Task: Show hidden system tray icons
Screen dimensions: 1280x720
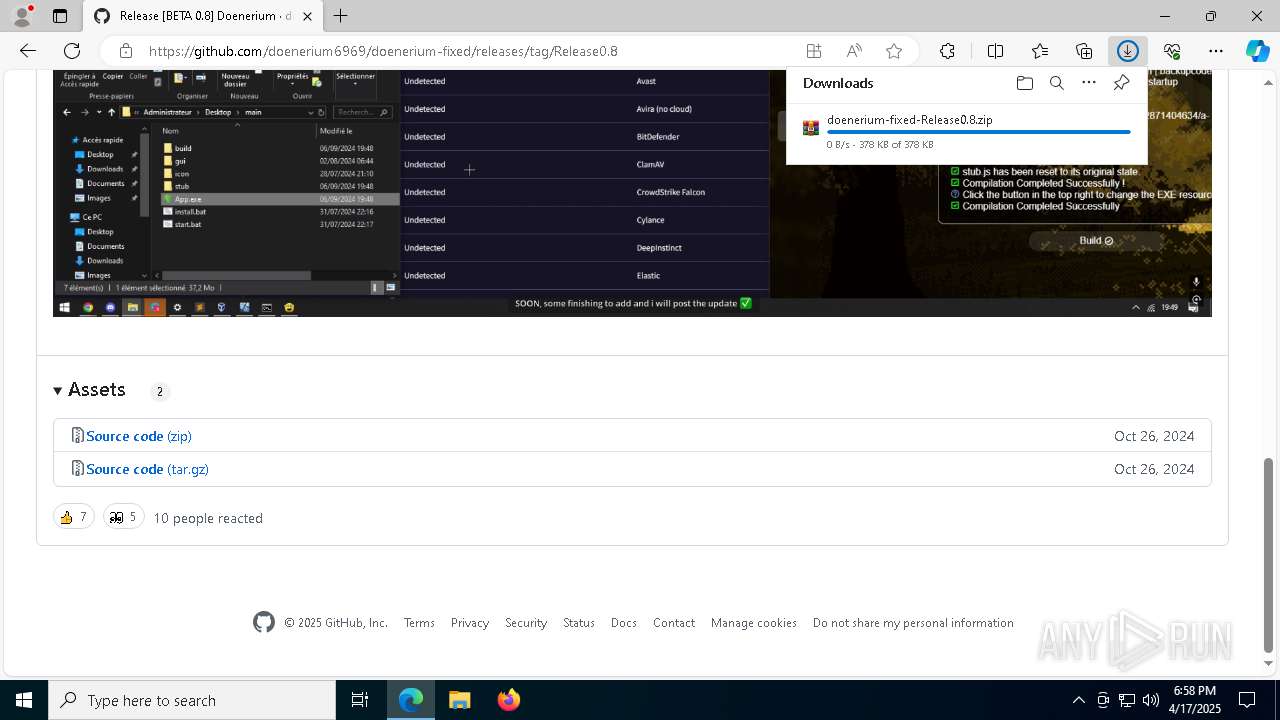Action: tap(1078, 700)
